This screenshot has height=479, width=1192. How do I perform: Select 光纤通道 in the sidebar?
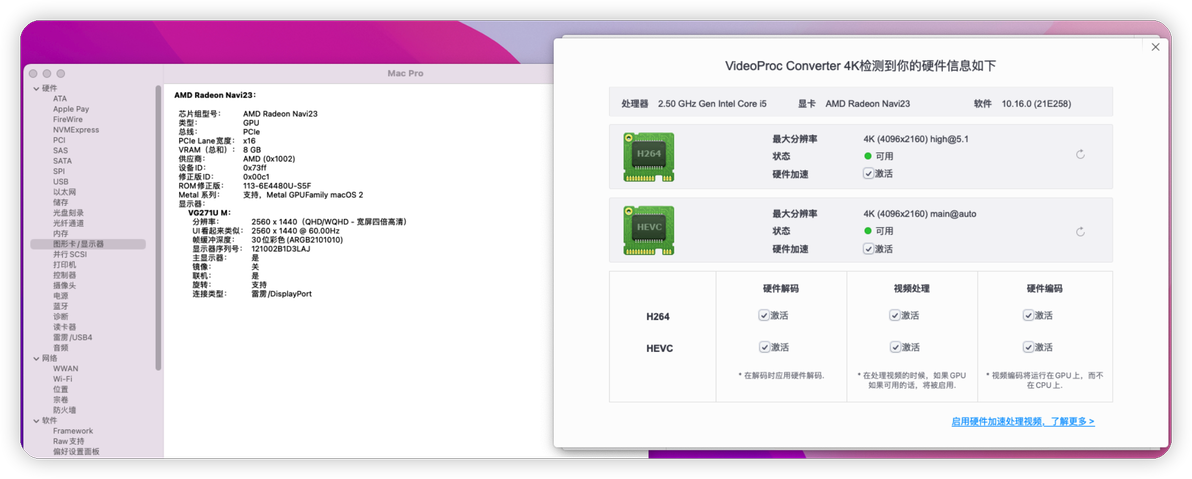point(68,224)
